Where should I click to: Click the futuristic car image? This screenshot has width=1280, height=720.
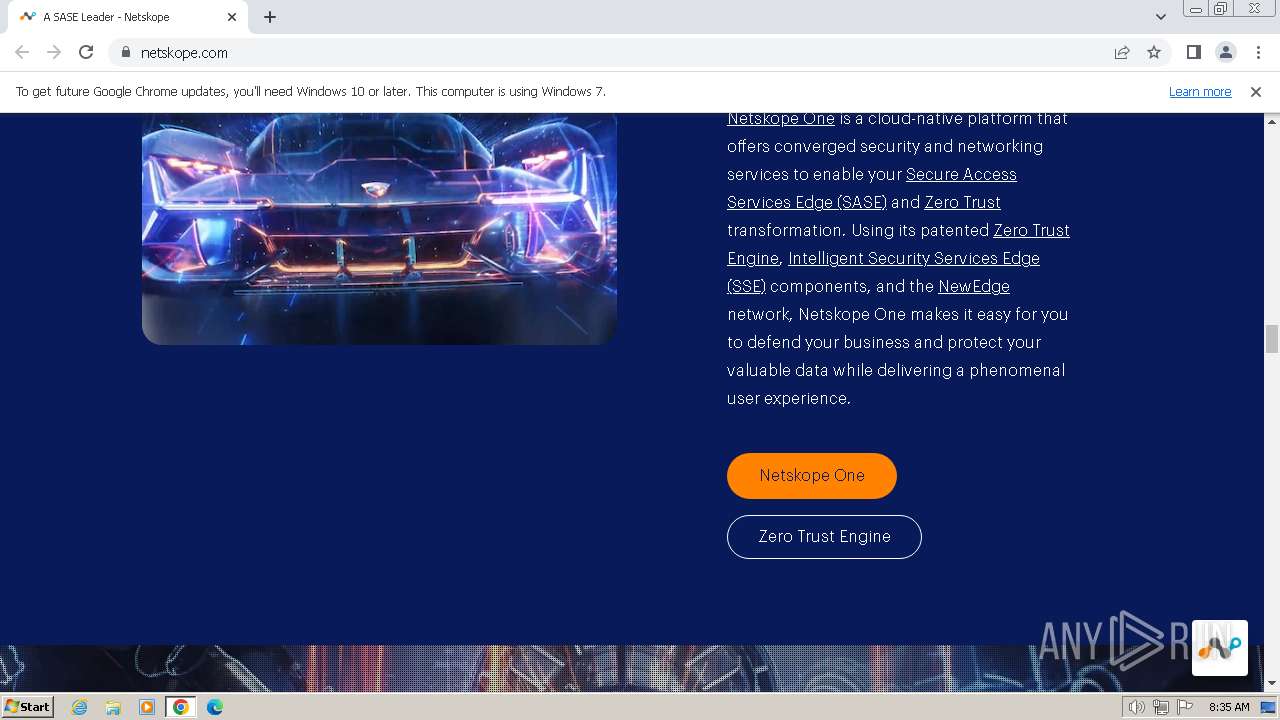(x=379, y=228)
